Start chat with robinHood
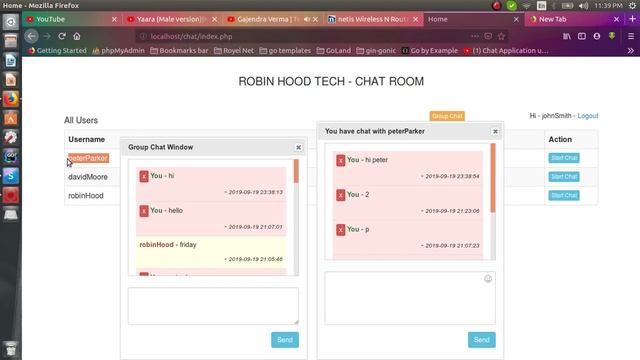 click(x=564, y=196)
